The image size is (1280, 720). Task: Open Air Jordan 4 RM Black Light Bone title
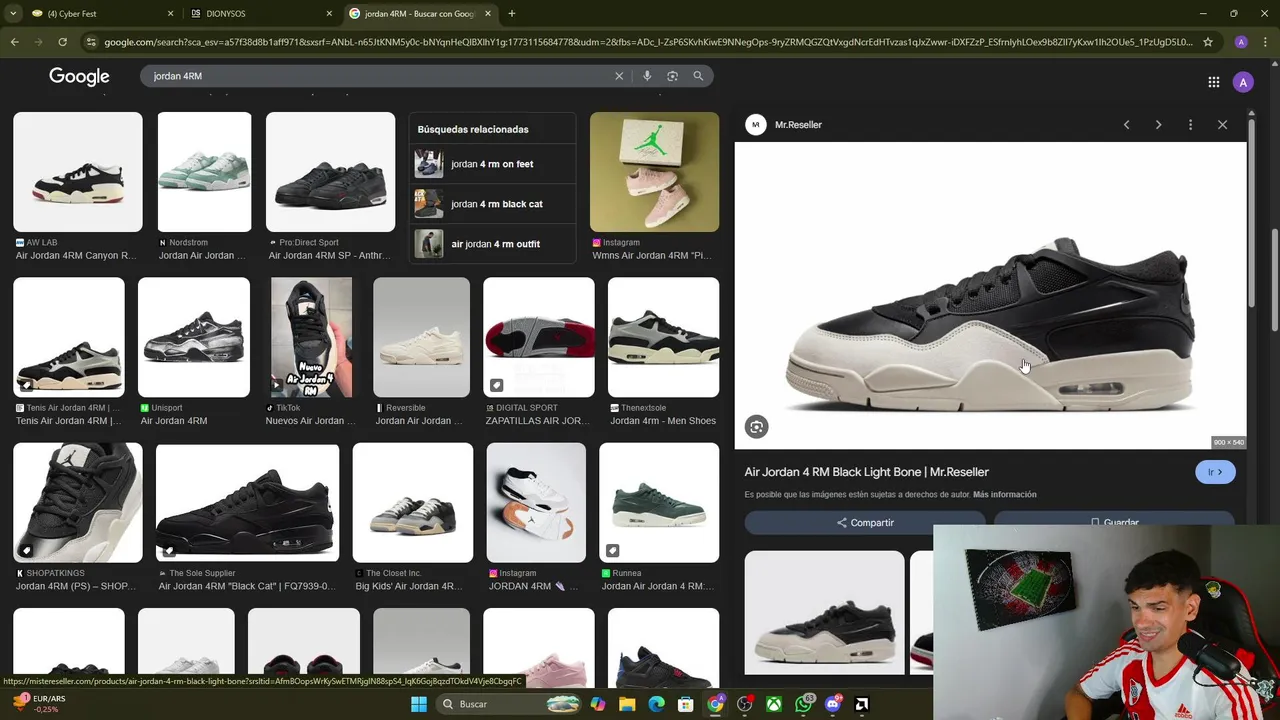pyautogui.click(x=866, y=472)
